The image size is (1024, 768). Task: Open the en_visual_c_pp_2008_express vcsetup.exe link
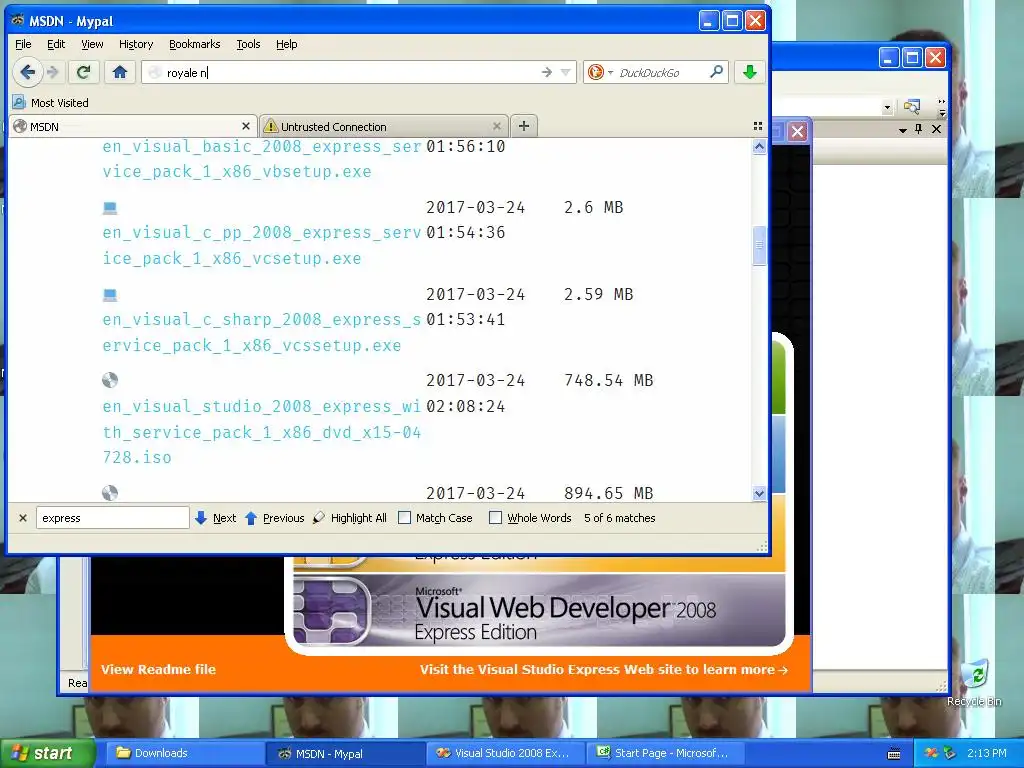point(261,246)
